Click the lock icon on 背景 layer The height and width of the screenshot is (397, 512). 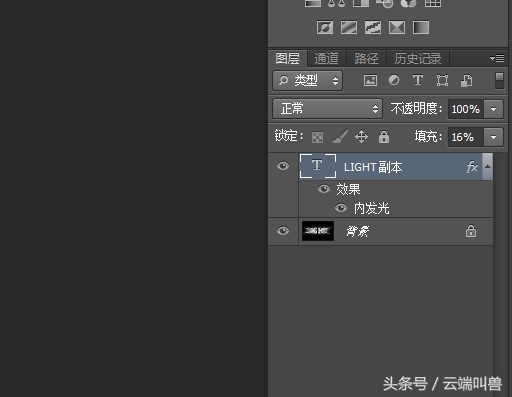pyautogui.click(x=471, y=231)
